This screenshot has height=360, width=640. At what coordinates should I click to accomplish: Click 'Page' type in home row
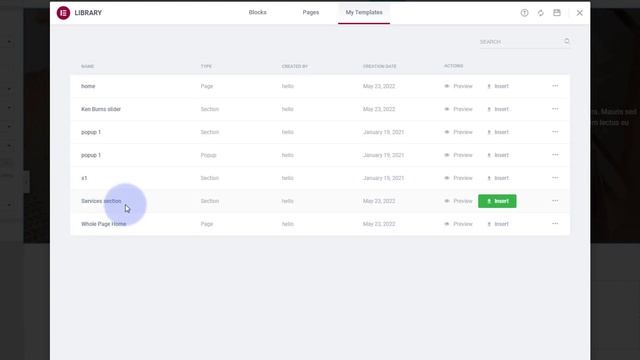pyautogui.click(x=207, y=86)
